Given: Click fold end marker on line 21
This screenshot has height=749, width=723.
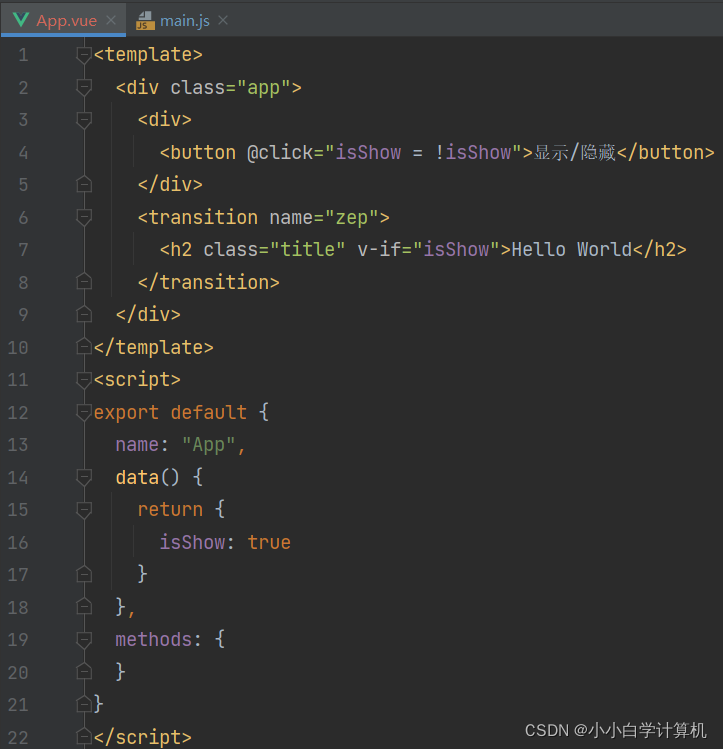Looking at the screenshot, I should tap(84, 705).
